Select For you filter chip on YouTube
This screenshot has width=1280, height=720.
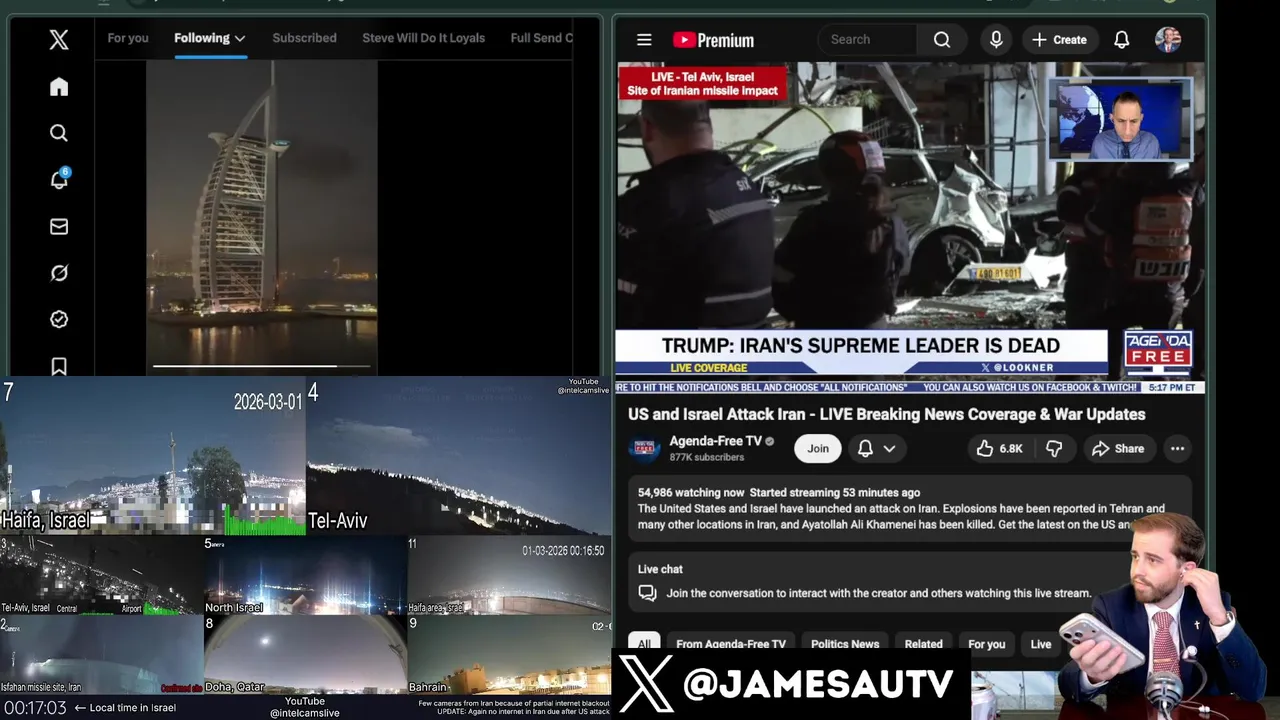click(986, 644)
